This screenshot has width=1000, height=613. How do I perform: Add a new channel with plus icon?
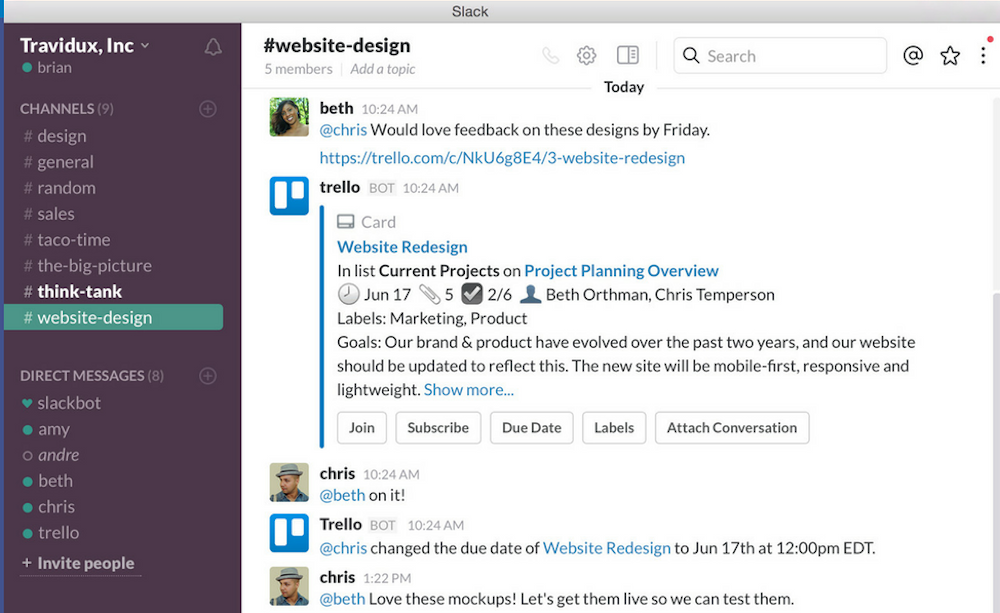tap(208, 109)
